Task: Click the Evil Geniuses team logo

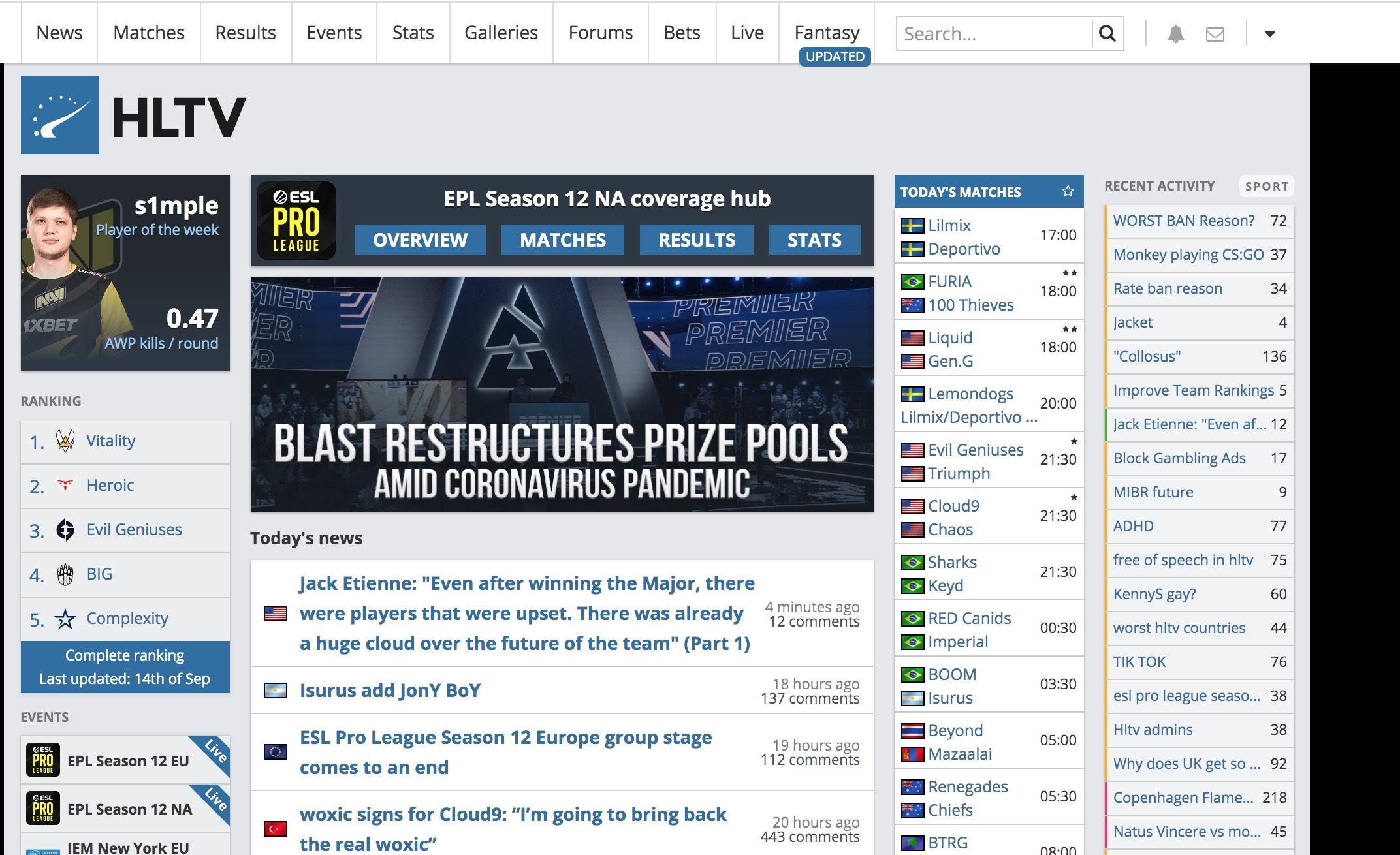Action: pos(65,530)
